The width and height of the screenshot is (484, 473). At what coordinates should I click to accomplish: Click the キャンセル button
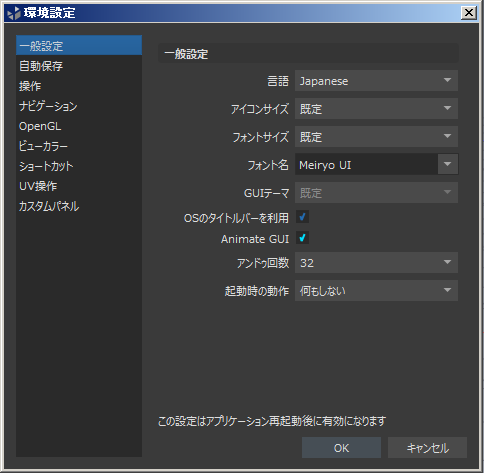427,448
